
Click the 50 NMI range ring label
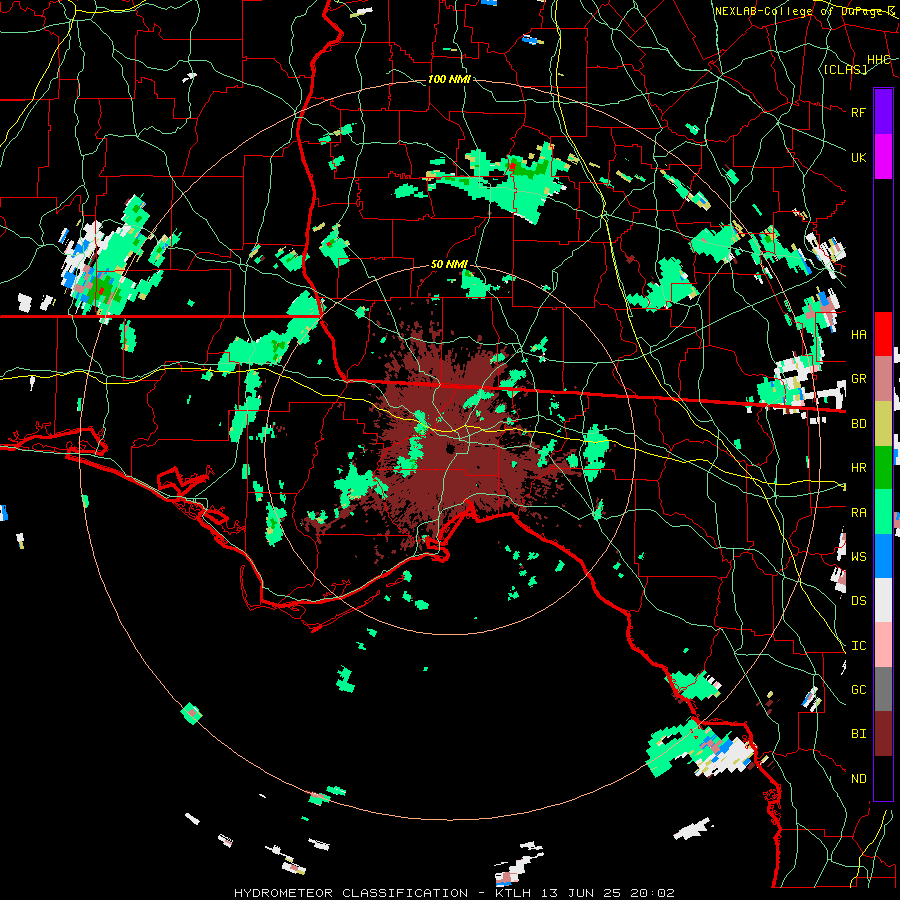449,264
